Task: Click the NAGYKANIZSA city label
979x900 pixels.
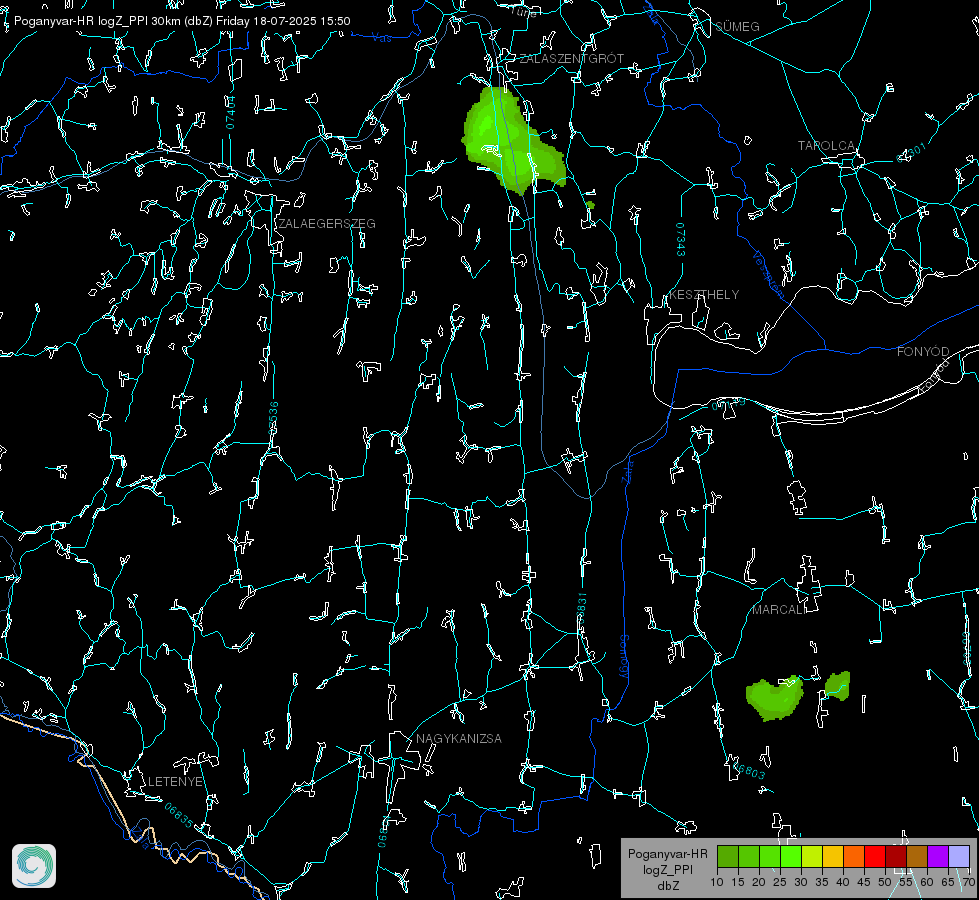Action: click(x=459, y=739)
